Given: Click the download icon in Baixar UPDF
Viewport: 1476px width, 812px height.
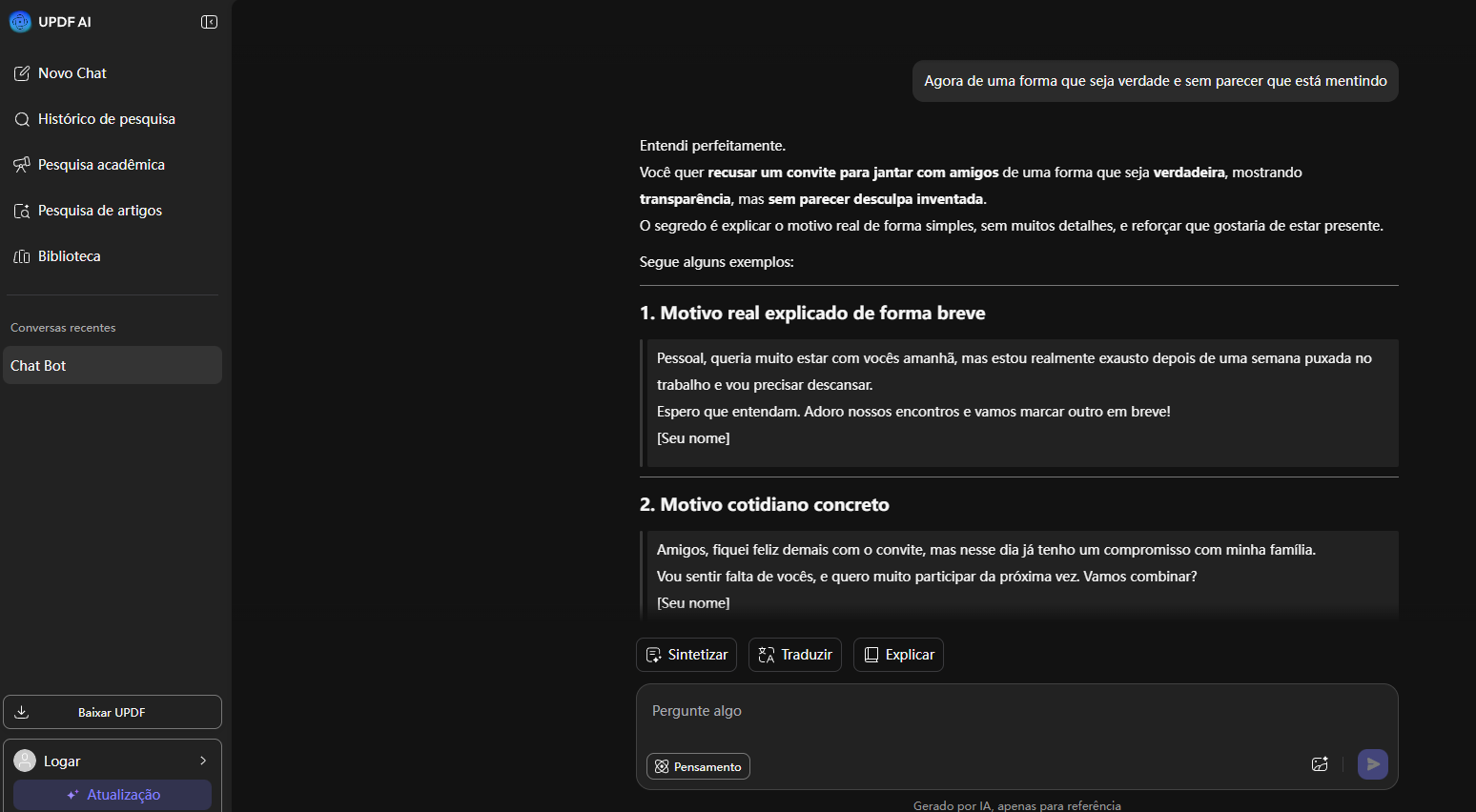Looking at the screenshot, I should (x=22, y=712).
